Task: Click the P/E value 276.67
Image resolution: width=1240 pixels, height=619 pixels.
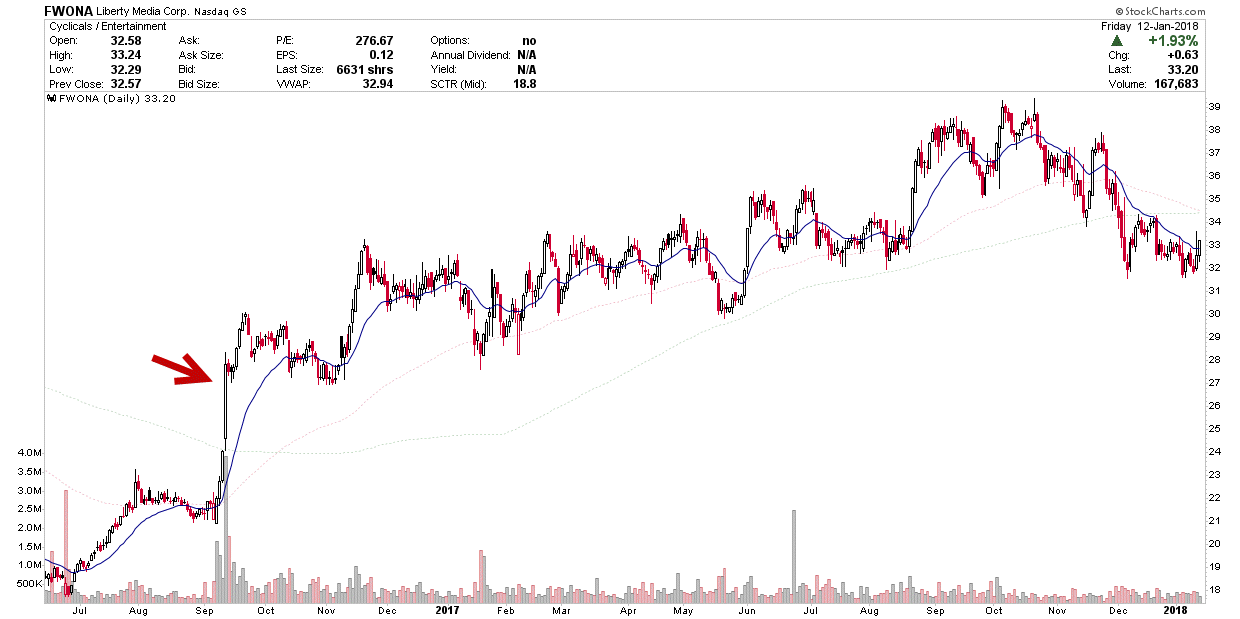Action: click(x=374, y=41)
